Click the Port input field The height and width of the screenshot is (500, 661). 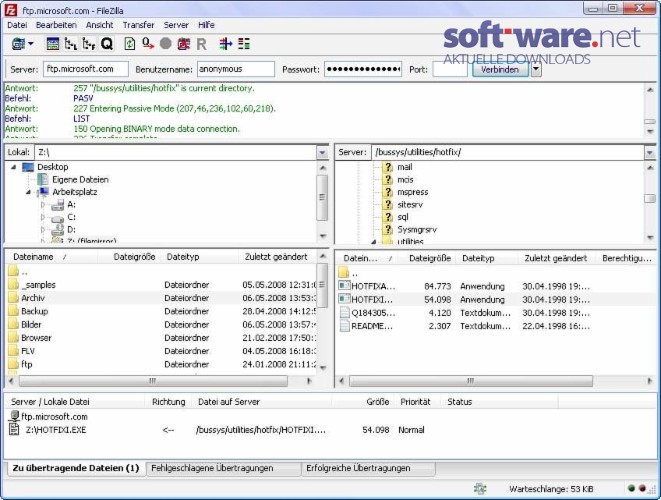tap(450, 69)
